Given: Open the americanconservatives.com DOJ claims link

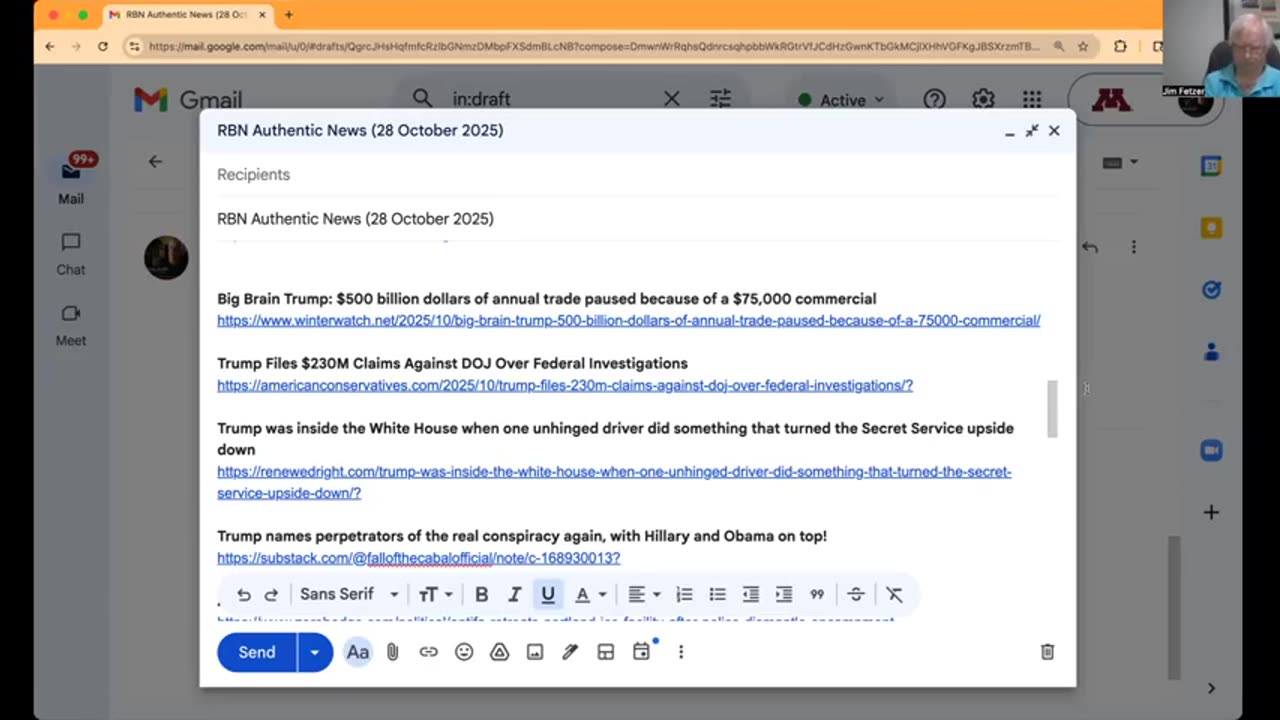Looking at the screenshot, I should point(565,385).
